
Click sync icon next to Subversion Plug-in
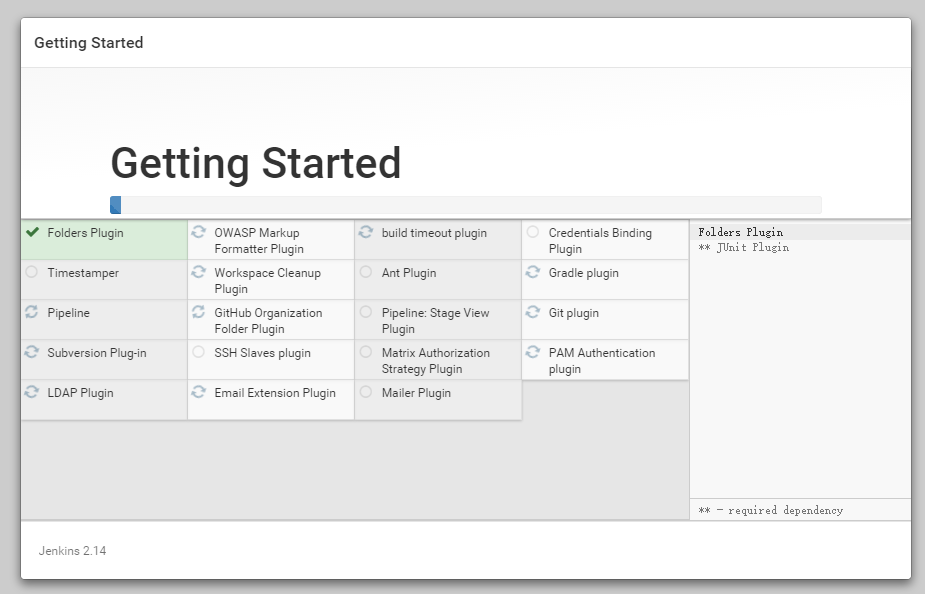pyautogui.click(x=32, y=352)
